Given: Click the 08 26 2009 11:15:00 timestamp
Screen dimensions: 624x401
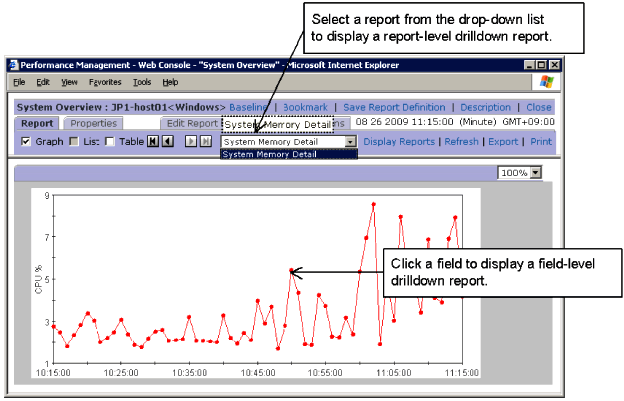Looking at the screenshot, I should tap(404, 122).
